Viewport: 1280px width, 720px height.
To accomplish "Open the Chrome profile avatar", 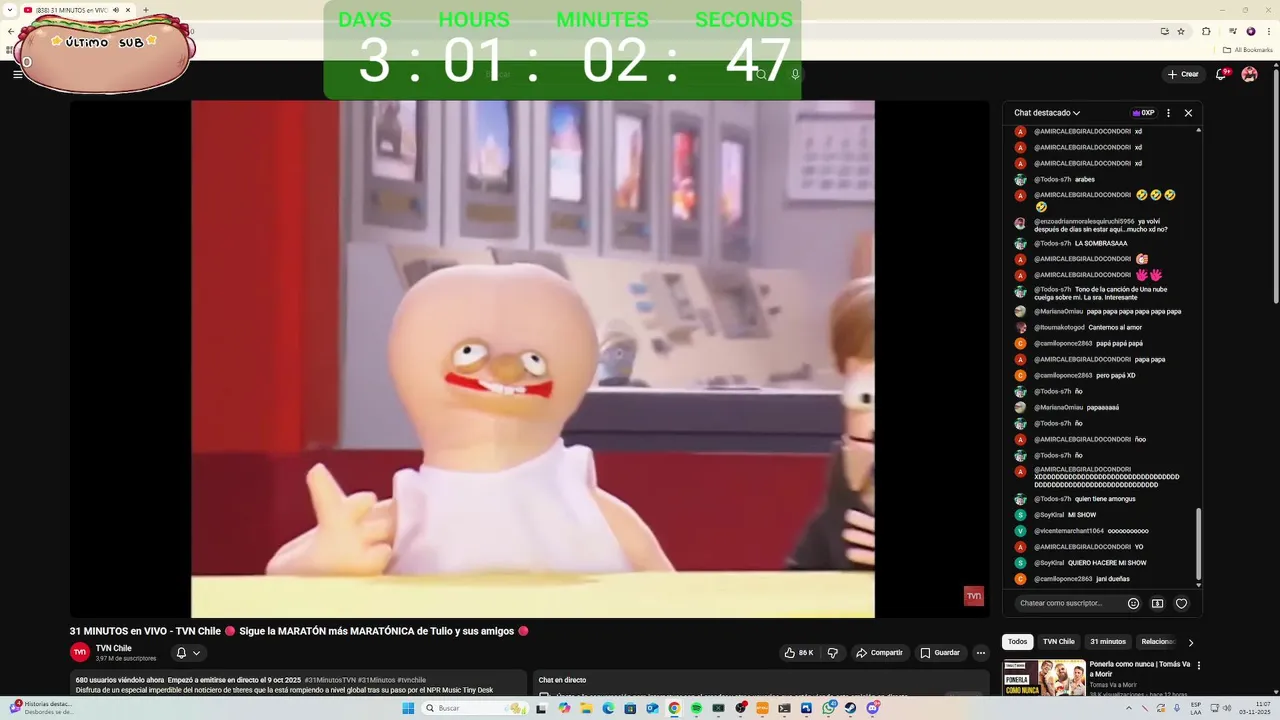I will tap(1250, 31).
